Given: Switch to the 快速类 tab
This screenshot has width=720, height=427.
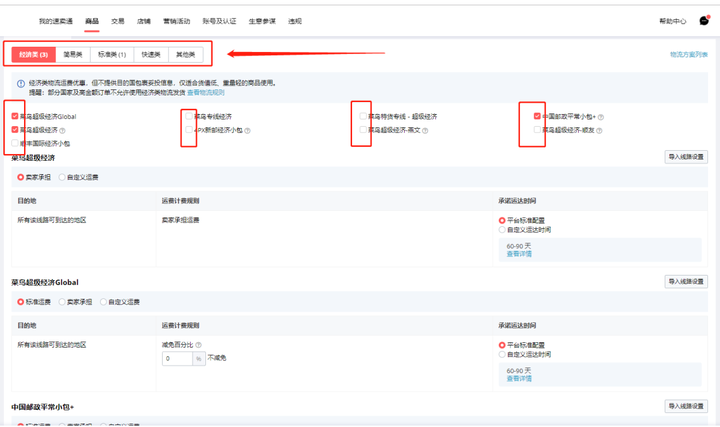Looking at the screenshot, I should (x=151, y=54).
